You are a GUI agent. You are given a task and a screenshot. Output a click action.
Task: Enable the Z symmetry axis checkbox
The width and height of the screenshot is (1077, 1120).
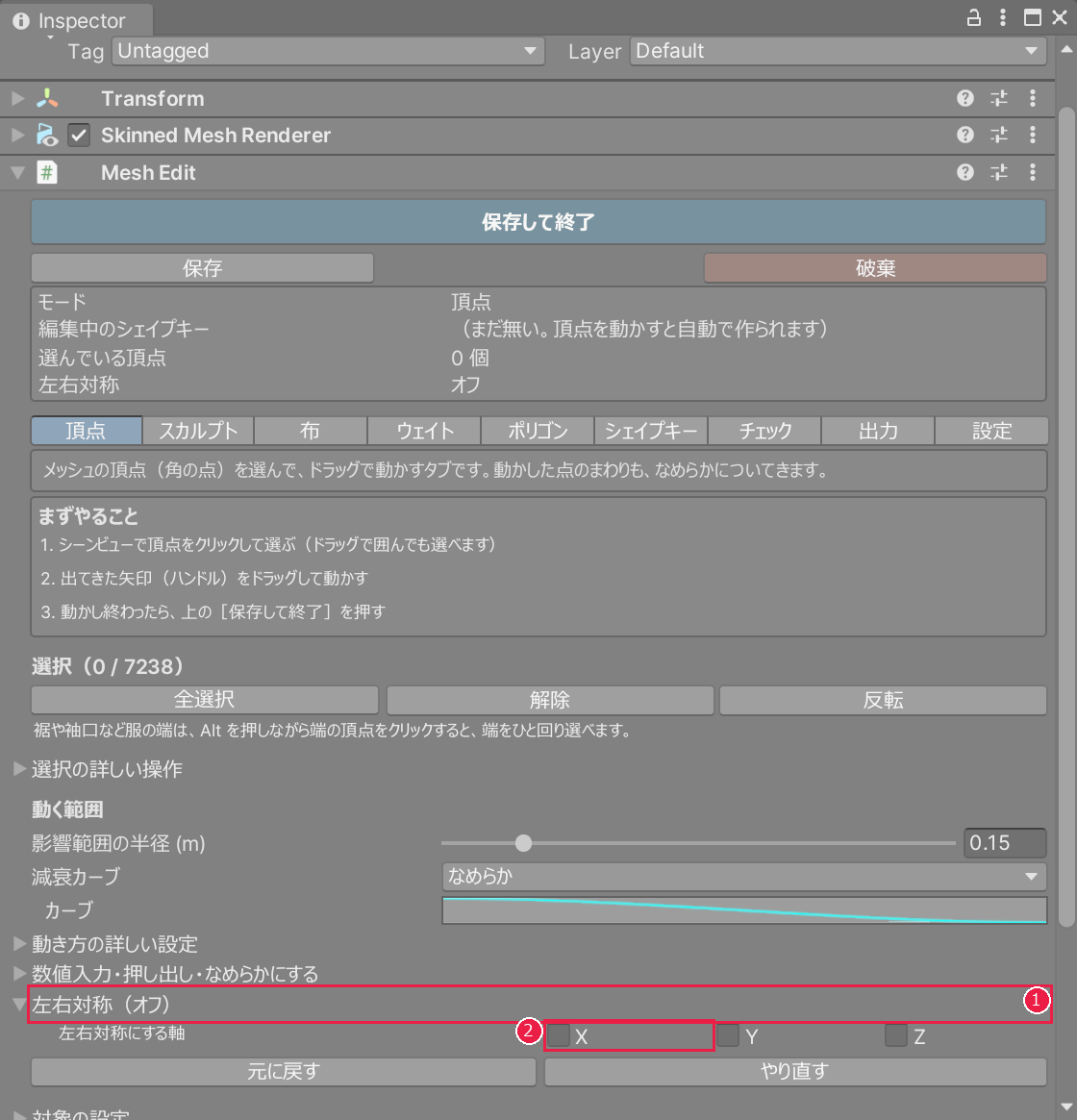tap(896, 1035)
